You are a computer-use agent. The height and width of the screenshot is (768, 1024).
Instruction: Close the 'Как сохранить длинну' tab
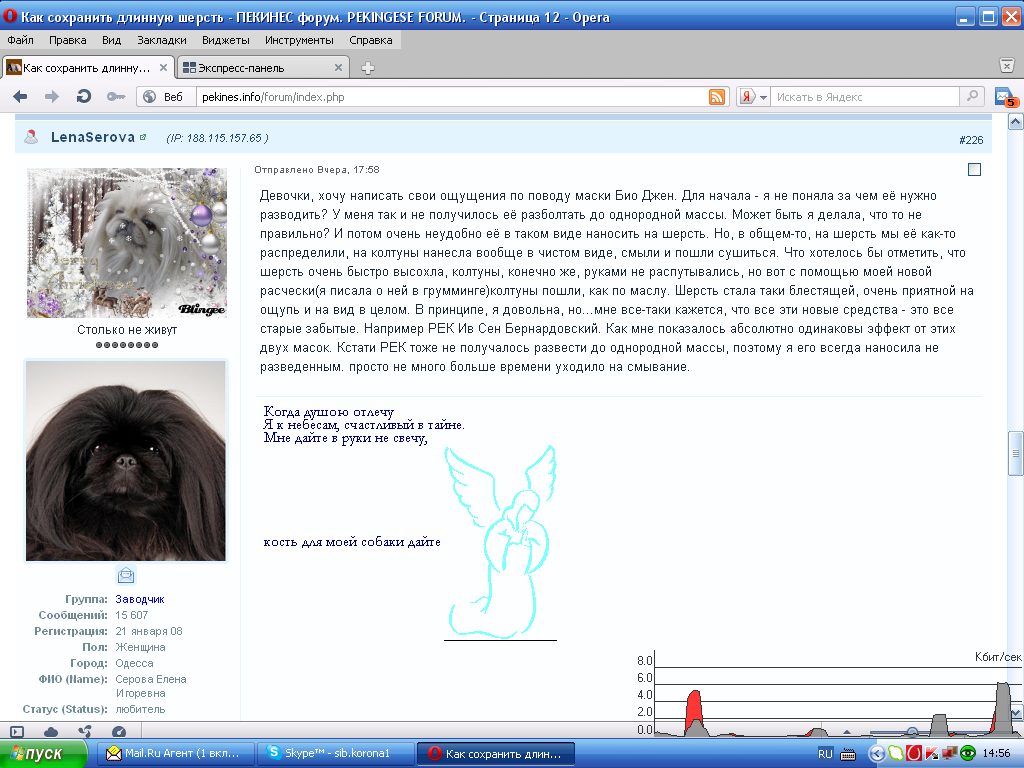[x=163, y=67]
